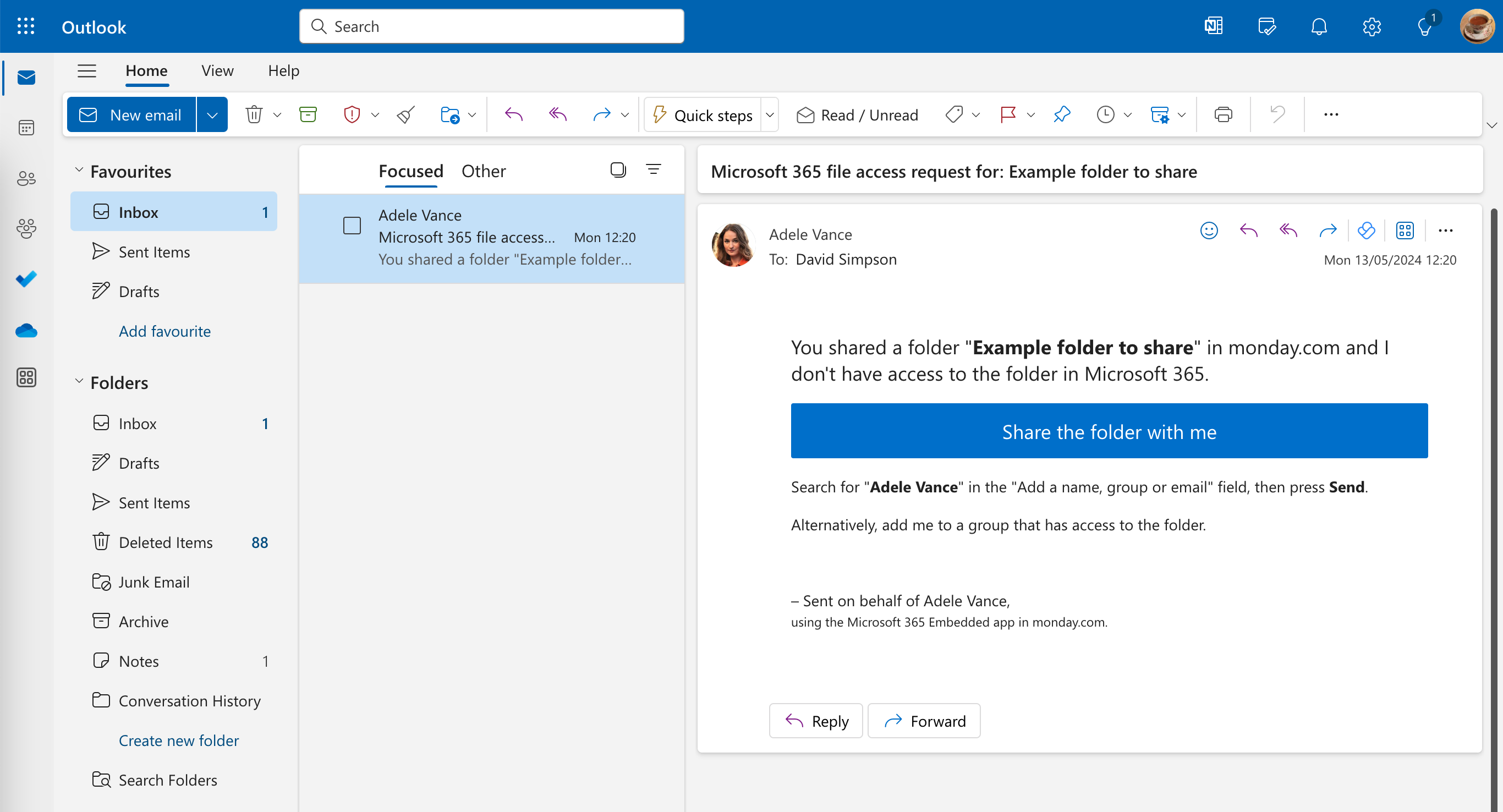Image resolution: width=1503 pixels, height=812 pixels.
Task: Click the Create new folder link
Action: 179,740
